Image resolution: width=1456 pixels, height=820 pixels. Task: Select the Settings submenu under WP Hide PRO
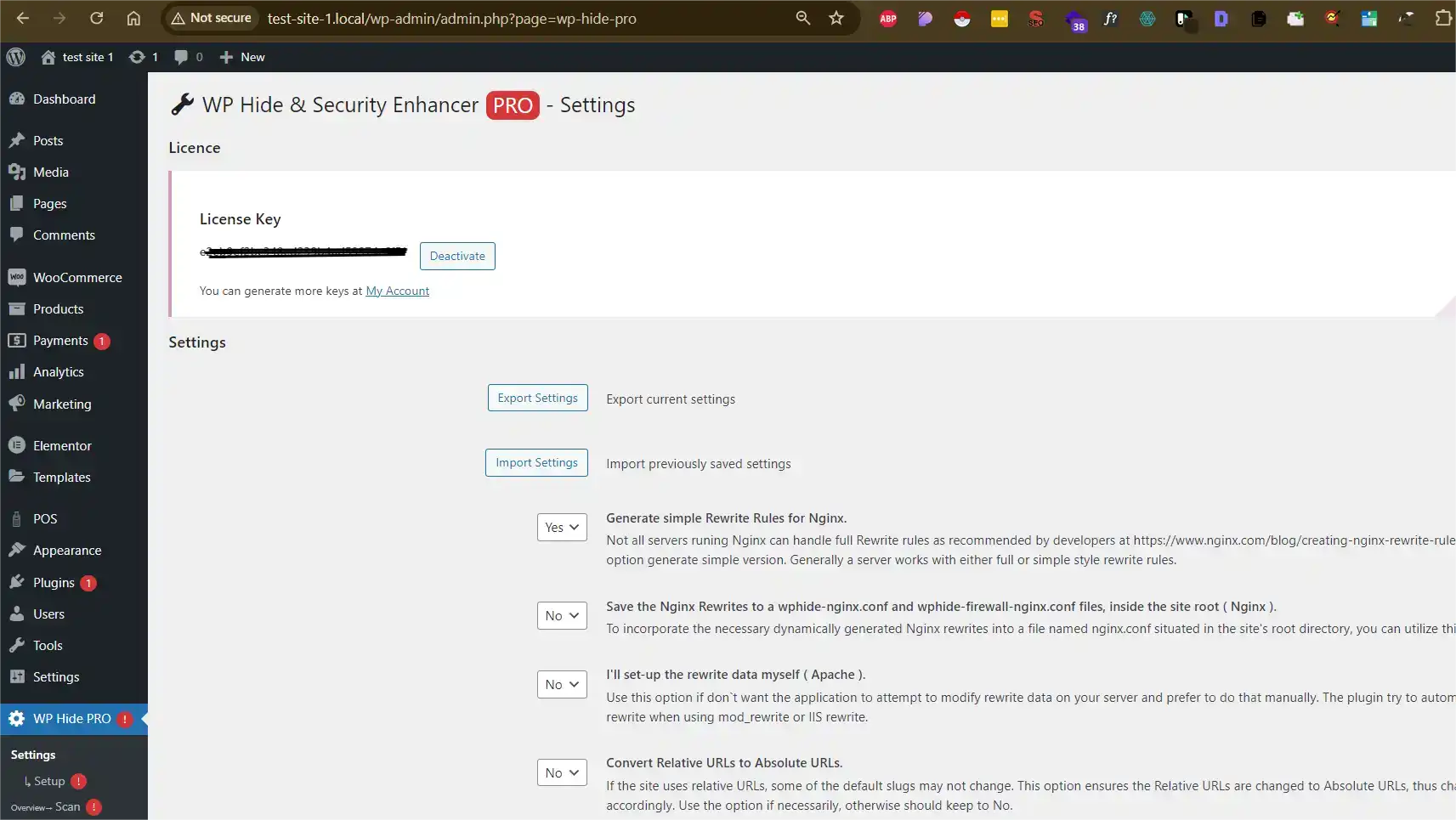[33, 755]
